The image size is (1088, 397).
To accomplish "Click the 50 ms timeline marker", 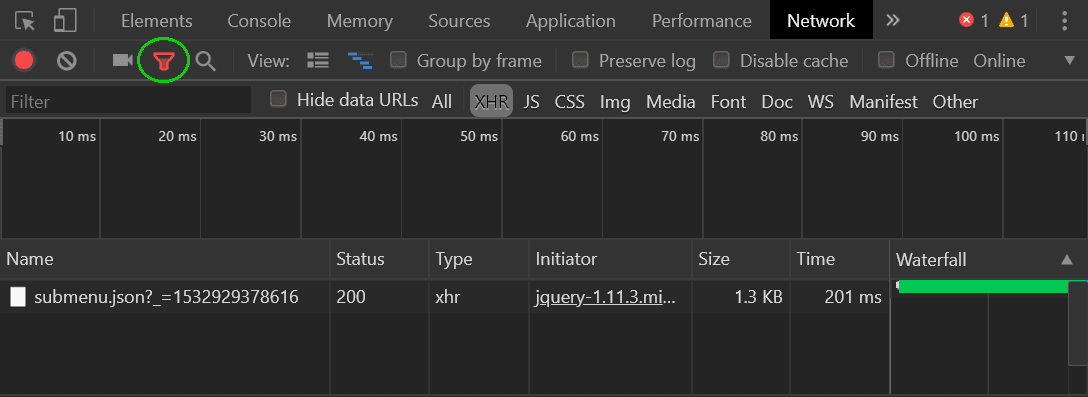I will coord(478,137).
